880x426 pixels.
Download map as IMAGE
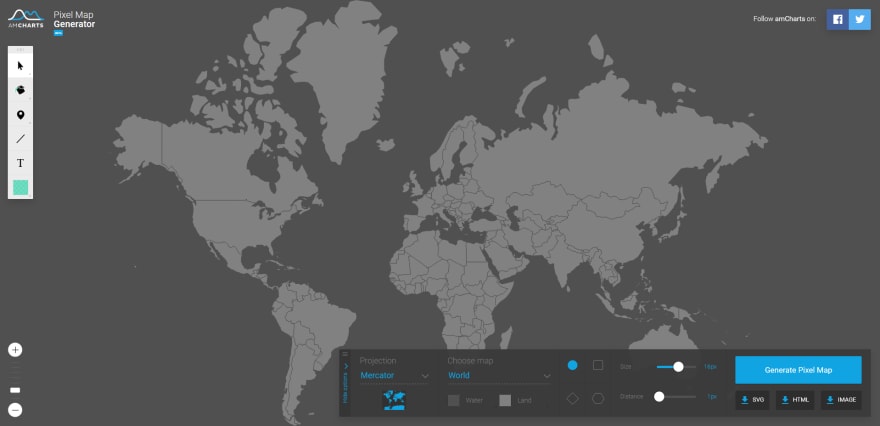click(x=841, y=400)
